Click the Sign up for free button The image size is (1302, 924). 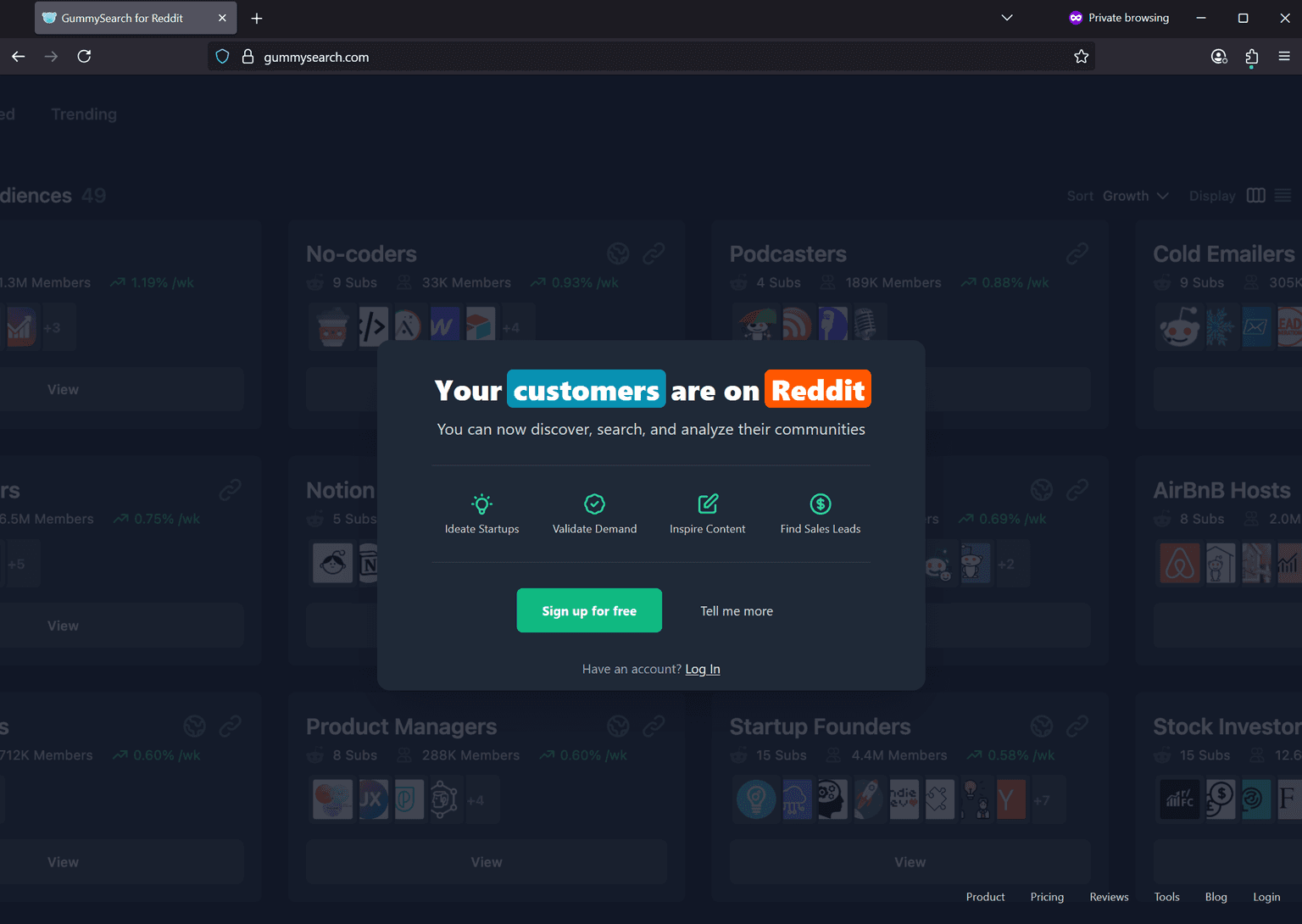click(x=588, y=610)
